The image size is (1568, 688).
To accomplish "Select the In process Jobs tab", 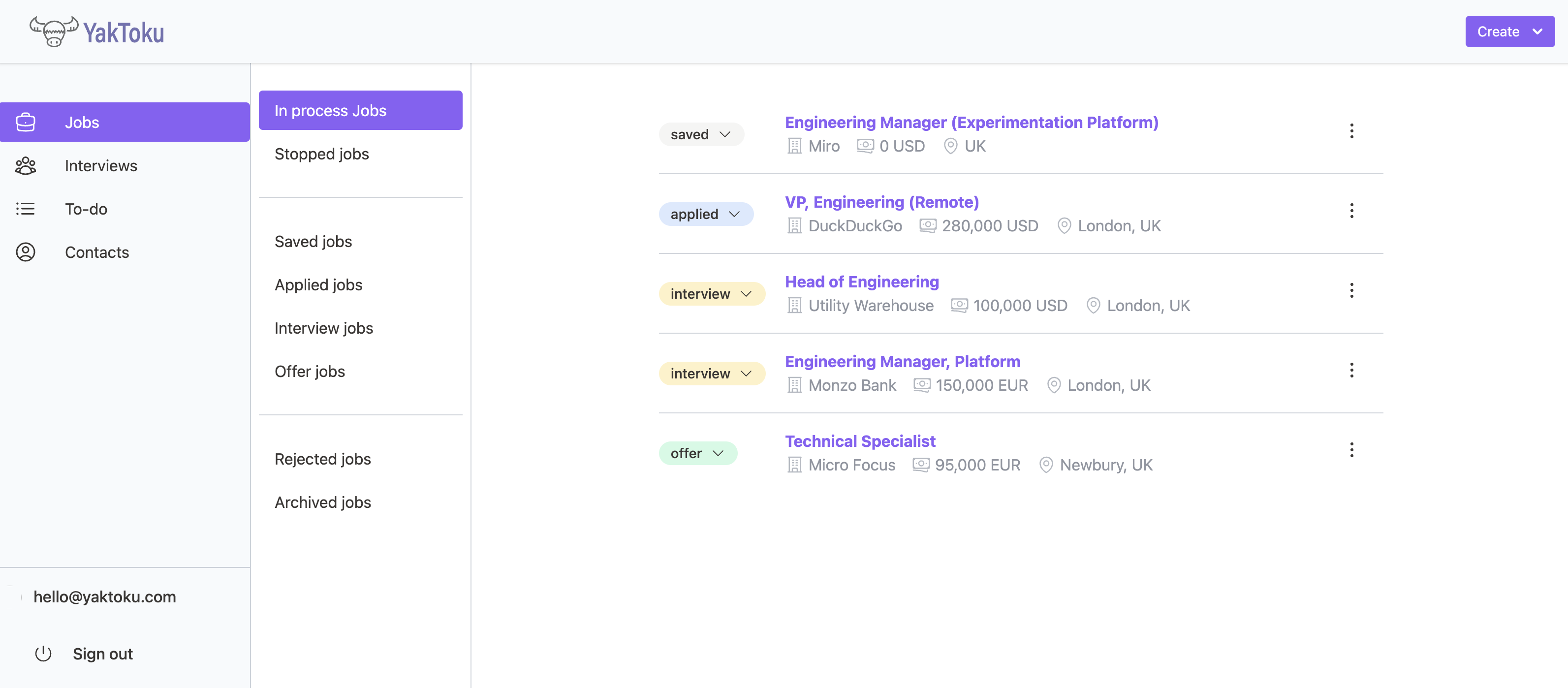I will tap(360, 110).
